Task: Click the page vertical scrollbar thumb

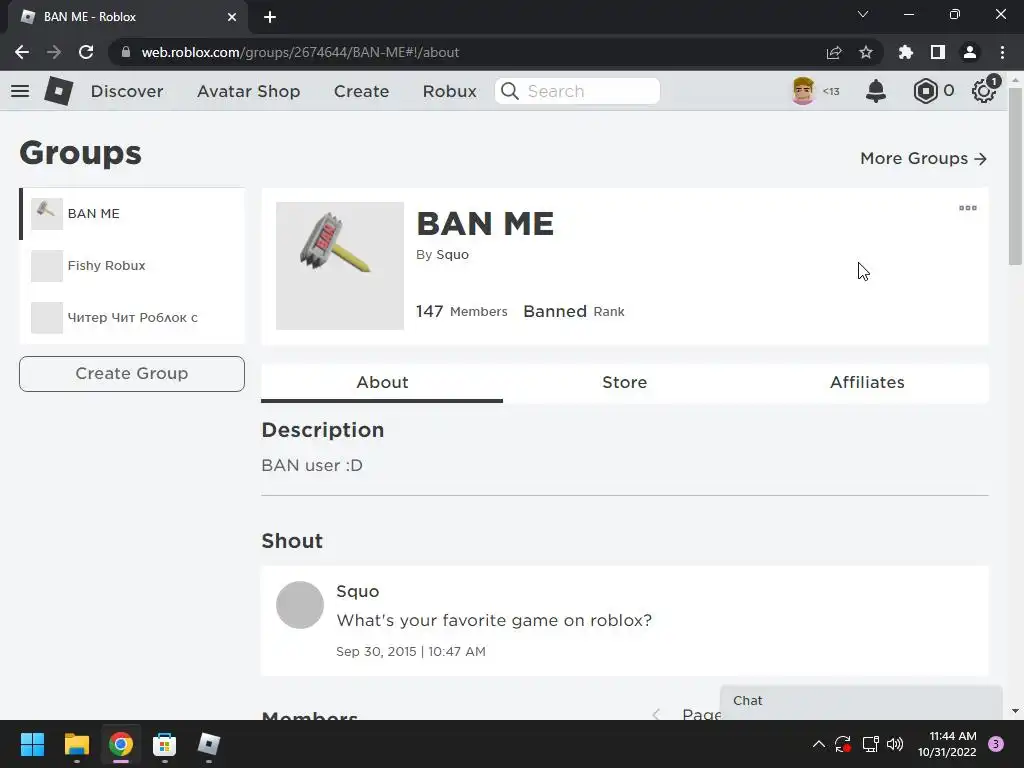Action: pos(1015,176)
